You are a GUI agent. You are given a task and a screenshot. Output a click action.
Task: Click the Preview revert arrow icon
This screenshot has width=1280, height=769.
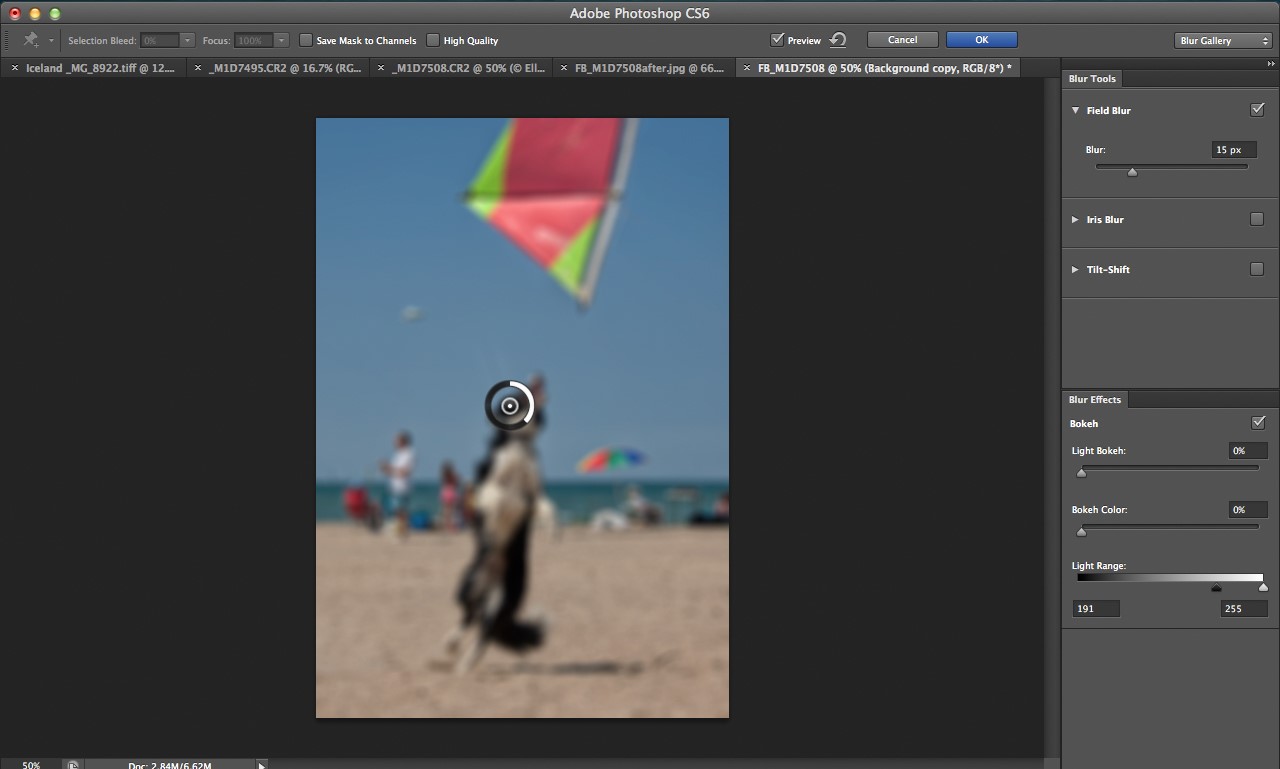click(x=836, y=40)
